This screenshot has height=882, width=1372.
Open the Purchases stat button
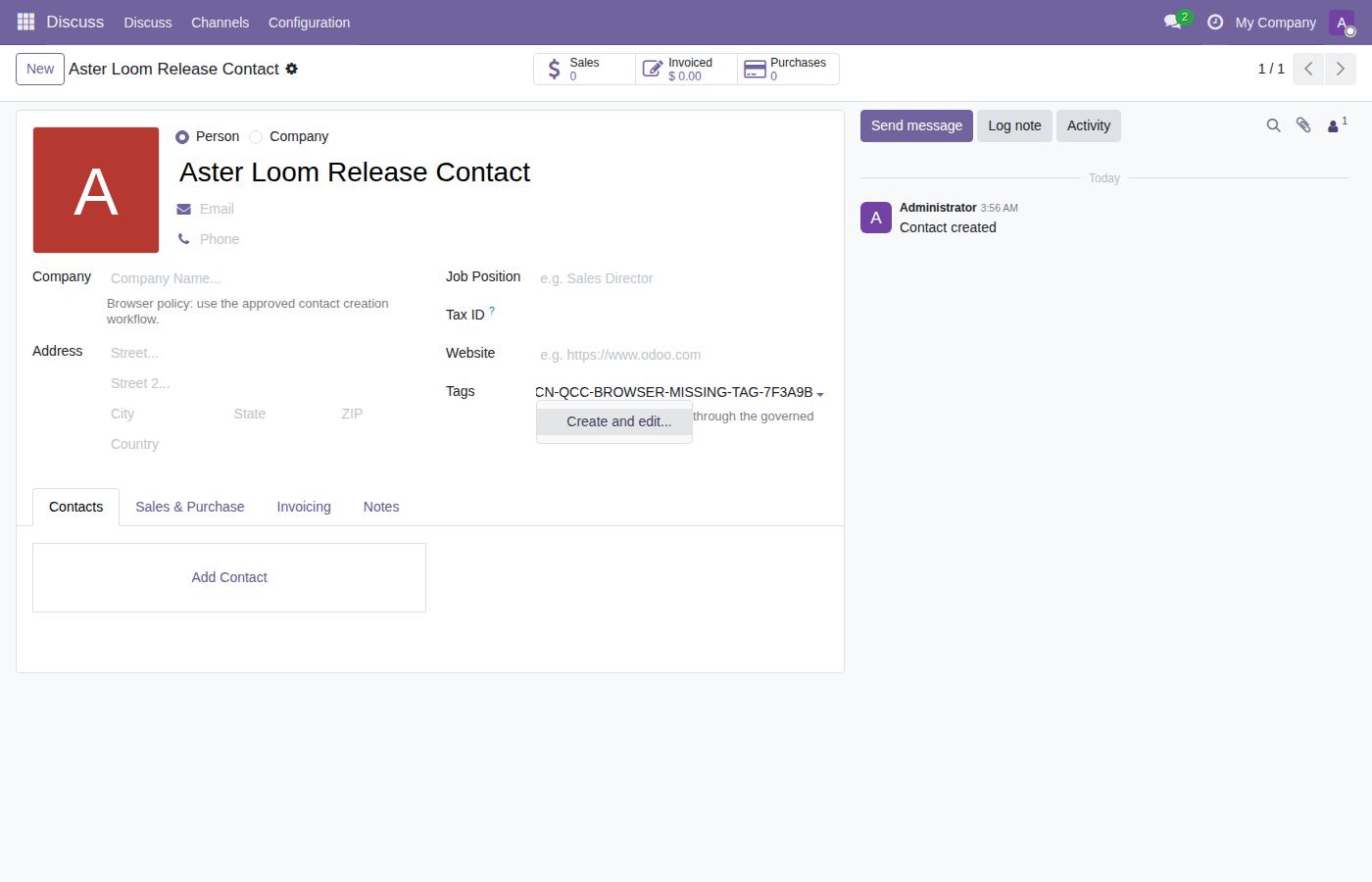pyautogui.click(x=789, y=69)
